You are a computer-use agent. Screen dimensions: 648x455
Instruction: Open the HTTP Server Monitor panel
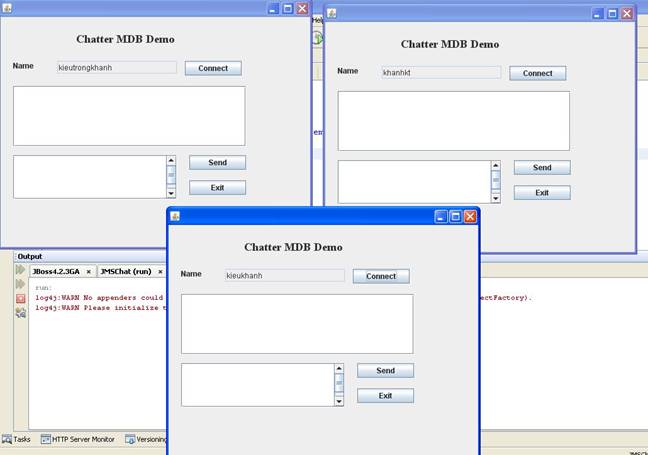click(x=78, y=439)
